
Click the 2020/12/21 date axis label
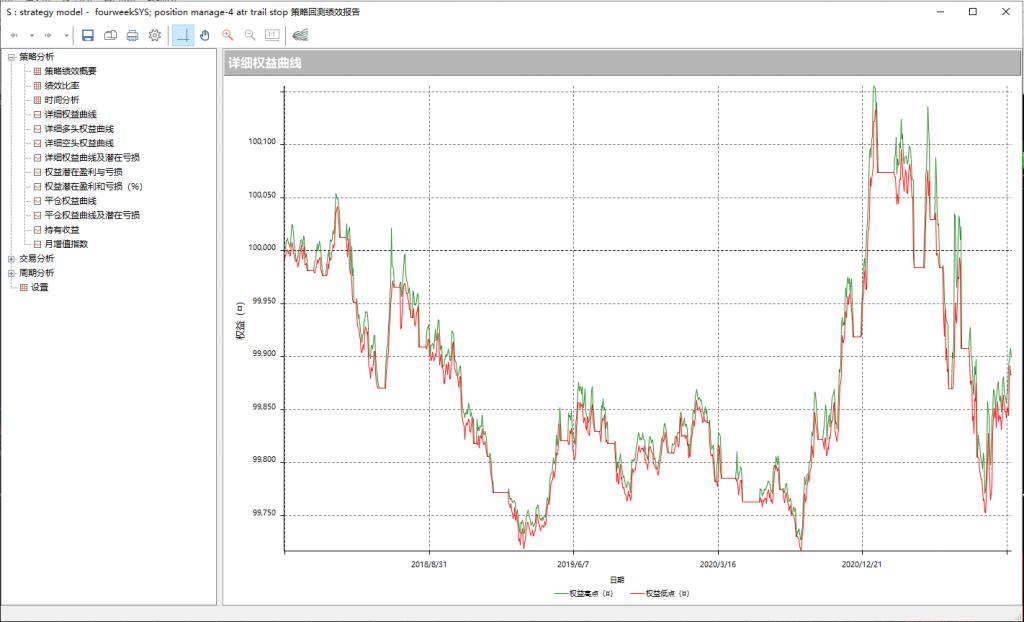pos(862,564)
